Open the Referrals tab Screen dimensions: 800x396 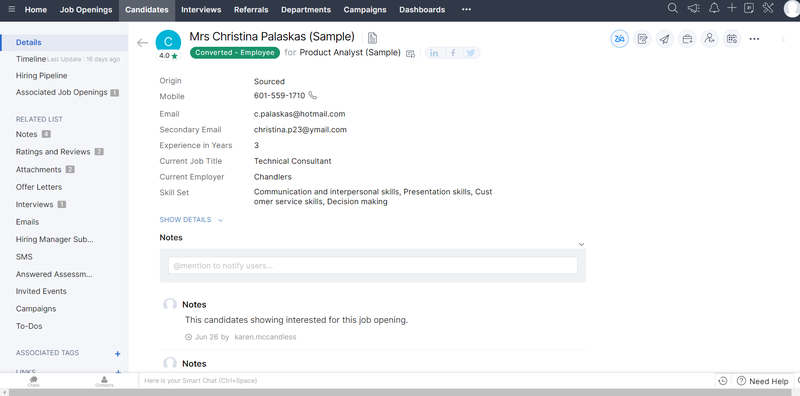point(251,10)
